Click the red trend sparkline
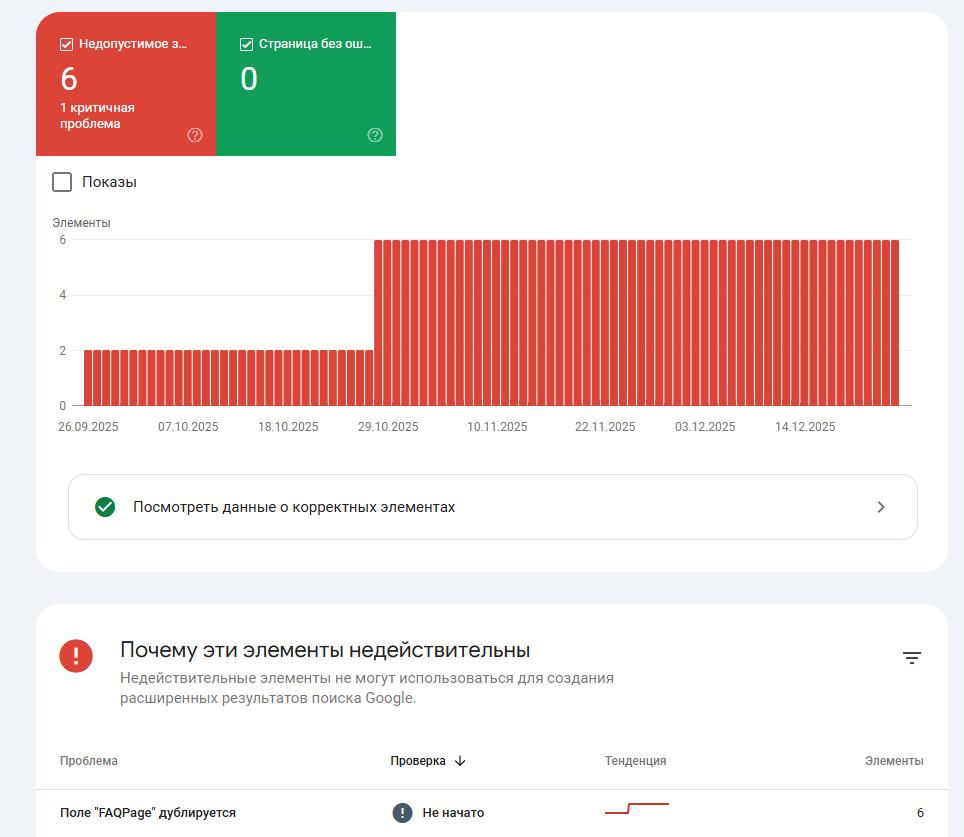 click(x=636, y=808)
